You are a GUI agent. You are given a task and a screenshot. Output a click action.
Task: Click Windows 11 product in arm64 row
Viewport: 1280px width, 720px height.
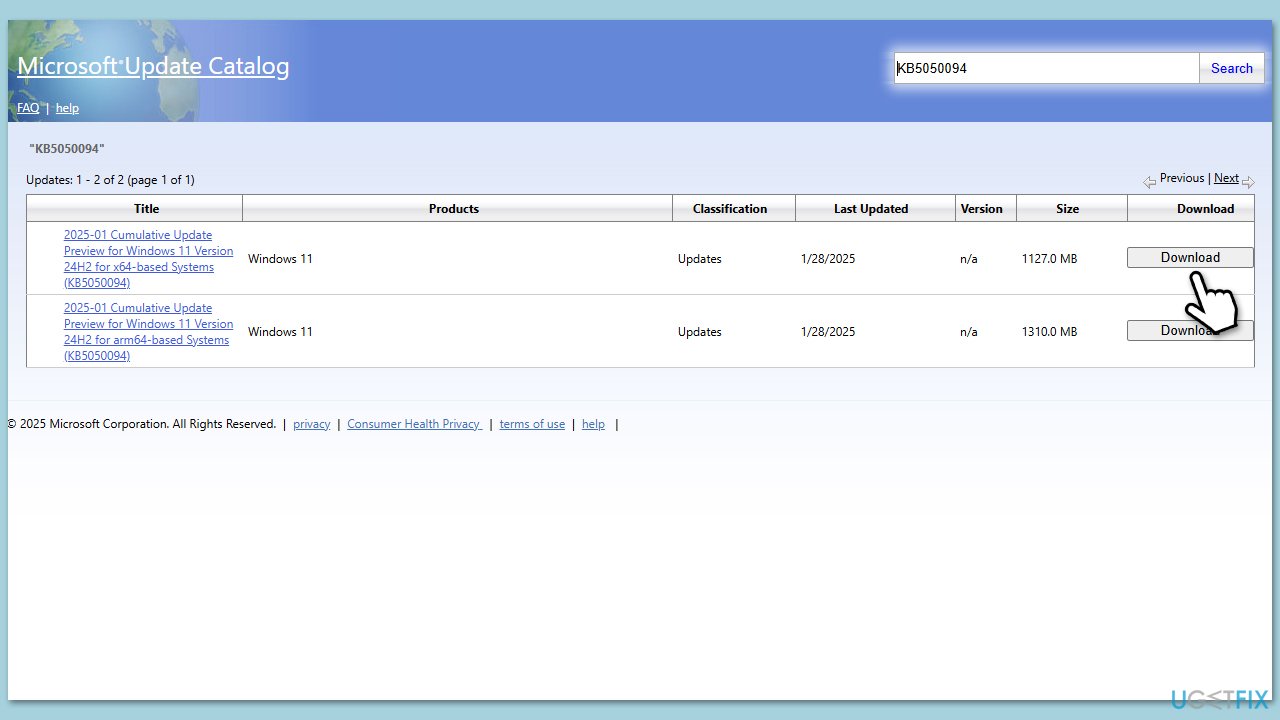pos(280,332)
